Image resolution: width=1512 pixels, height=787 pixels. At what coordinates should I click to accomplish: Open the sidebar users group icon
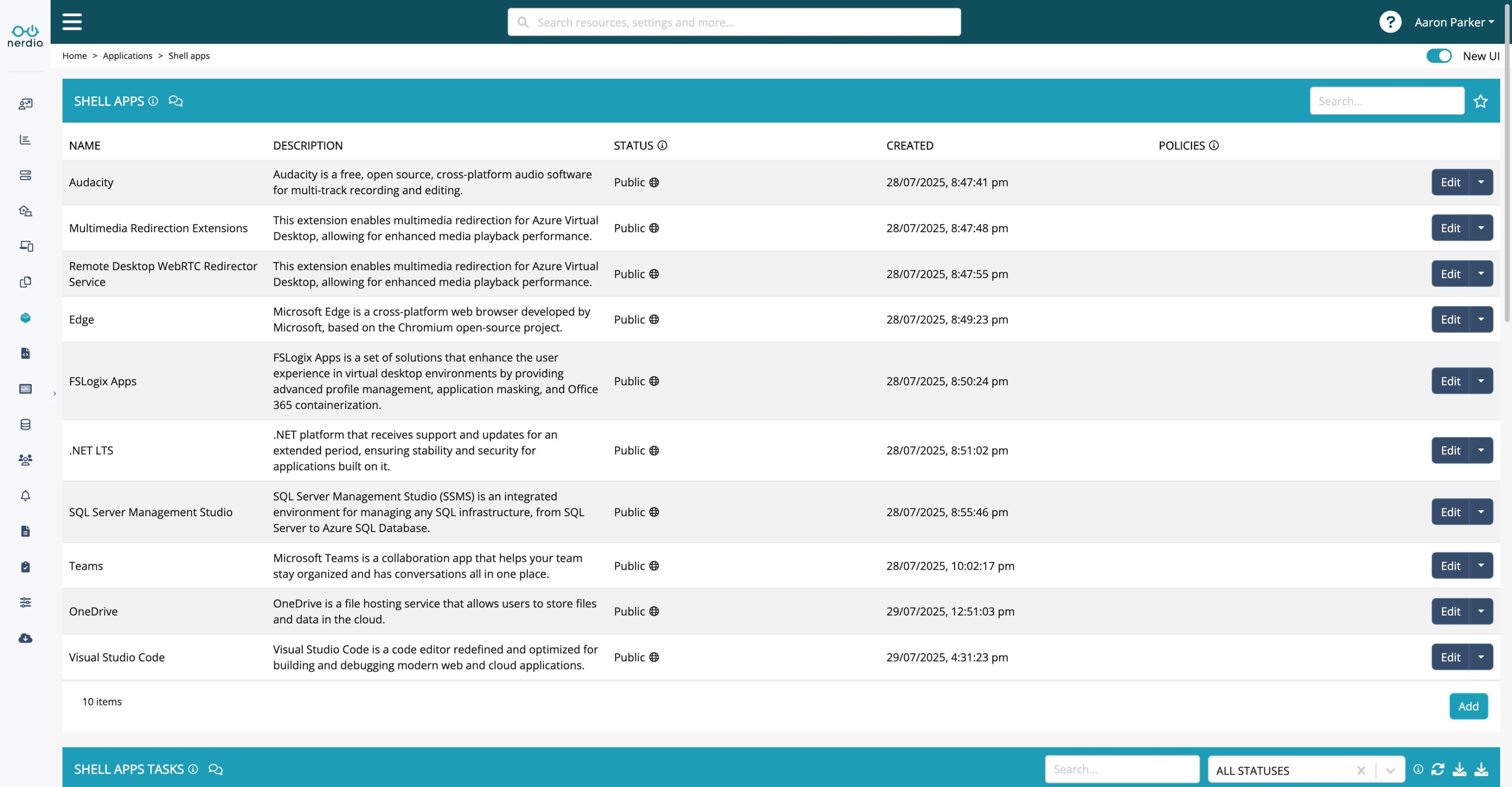point(25,460)
